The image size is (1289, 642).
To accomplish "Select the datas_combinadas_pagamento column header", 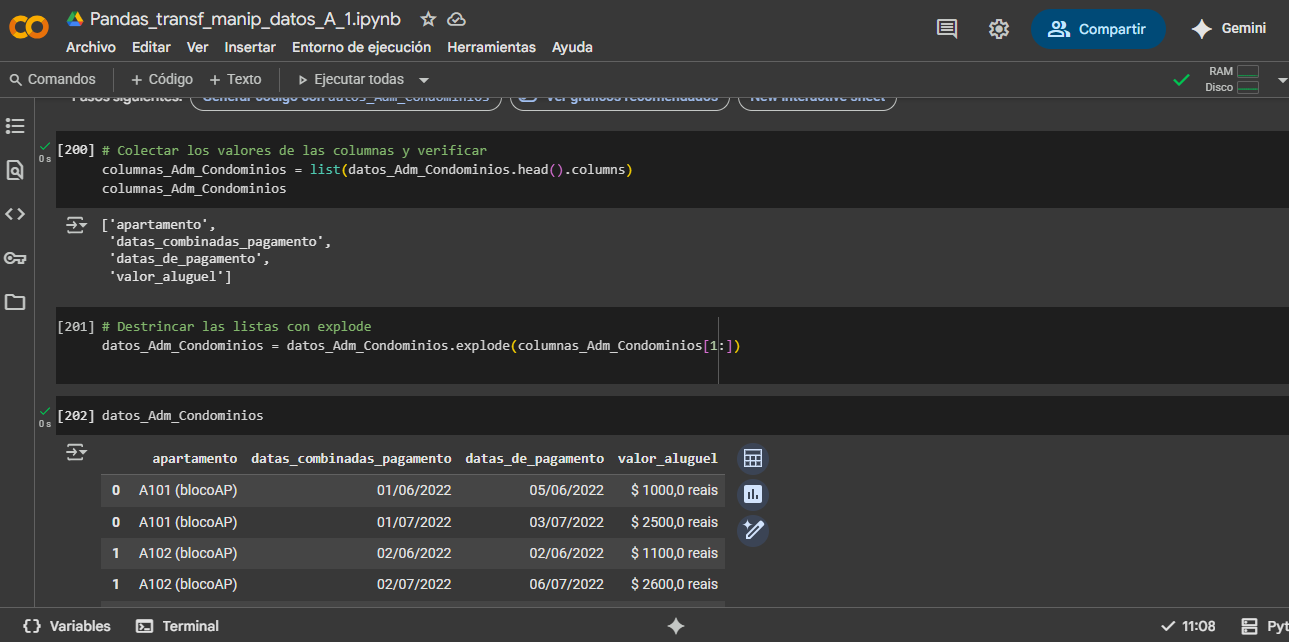I will point(351,459).
